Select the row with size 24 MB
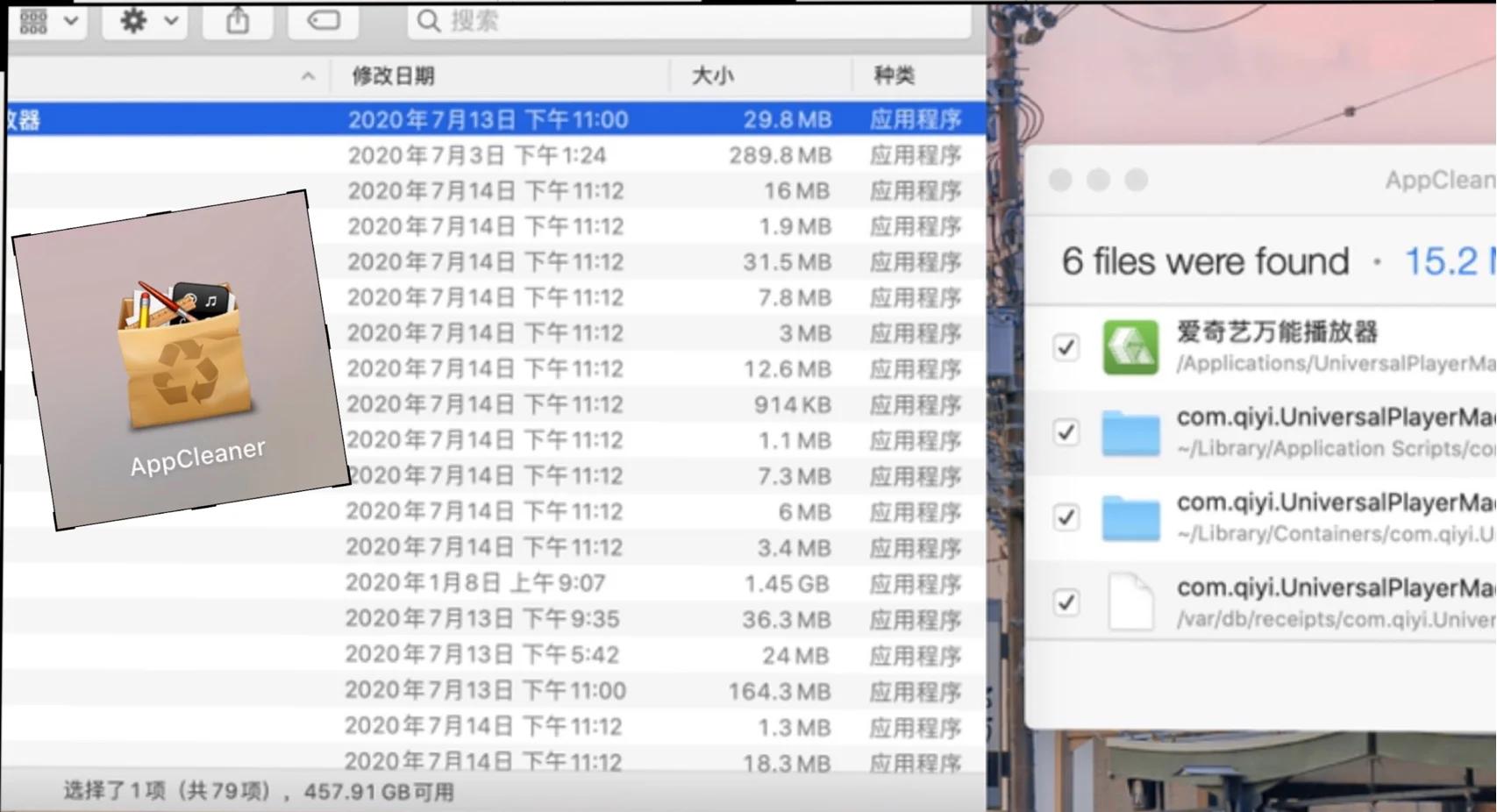This screenshot has width=1497, height=812. pyautogui.click(x=495, y=655)
